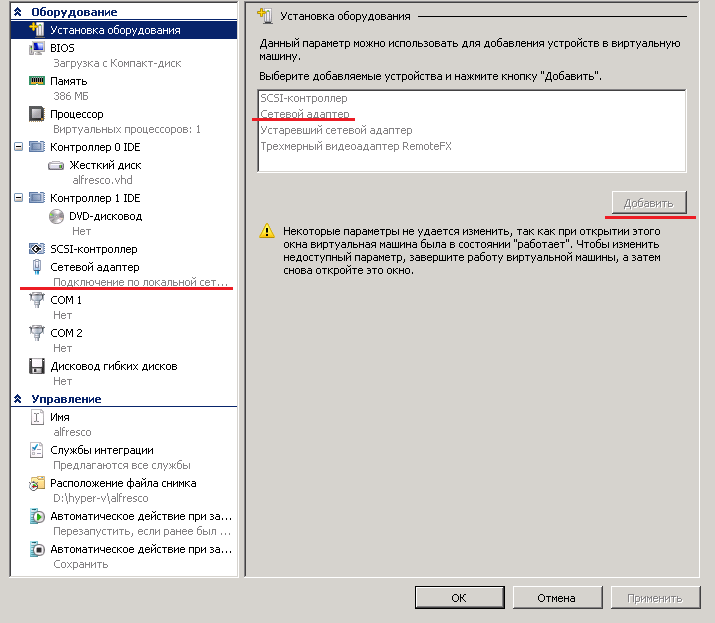Click the icon beside Установка оборудования heading
715x623 pixels.
(x=265, y=16)
